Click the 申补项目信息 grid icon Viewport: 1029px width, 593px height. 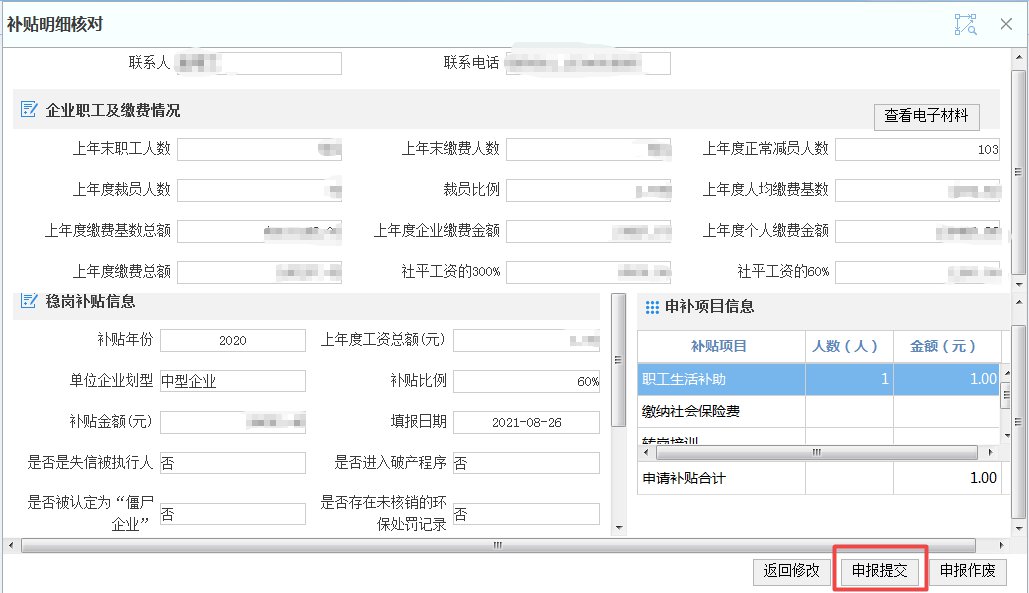point(651,307)
